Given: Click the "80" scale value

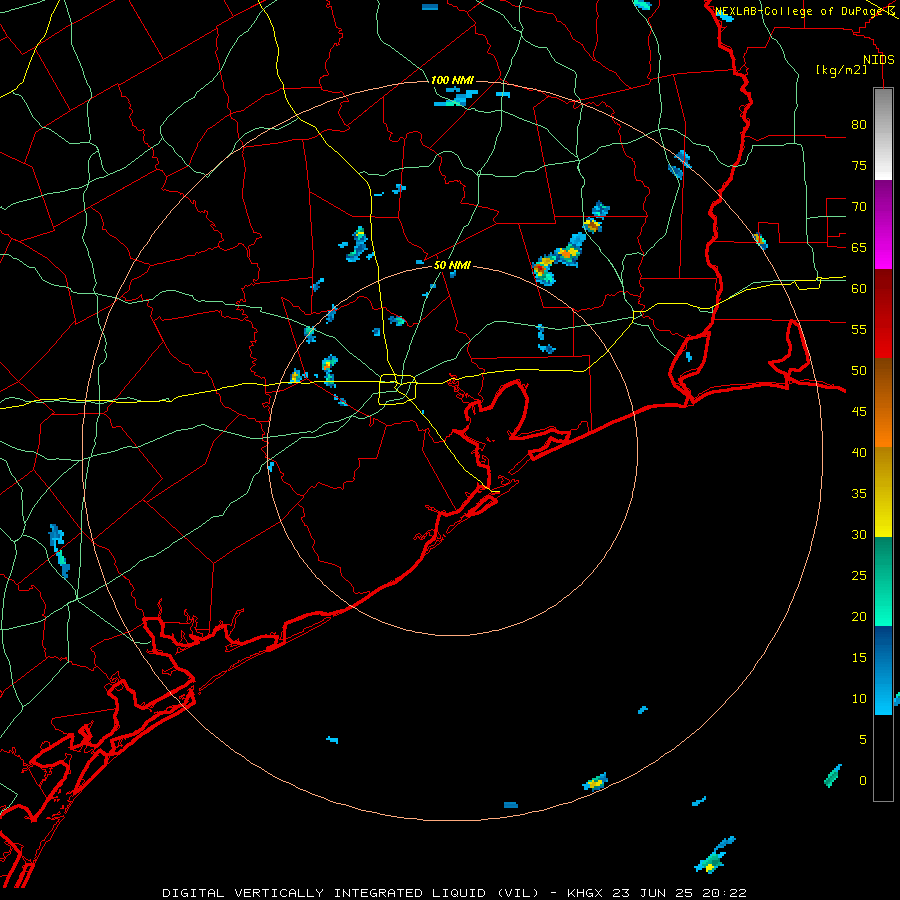Looking at the screenshot, I should point(859,125).
